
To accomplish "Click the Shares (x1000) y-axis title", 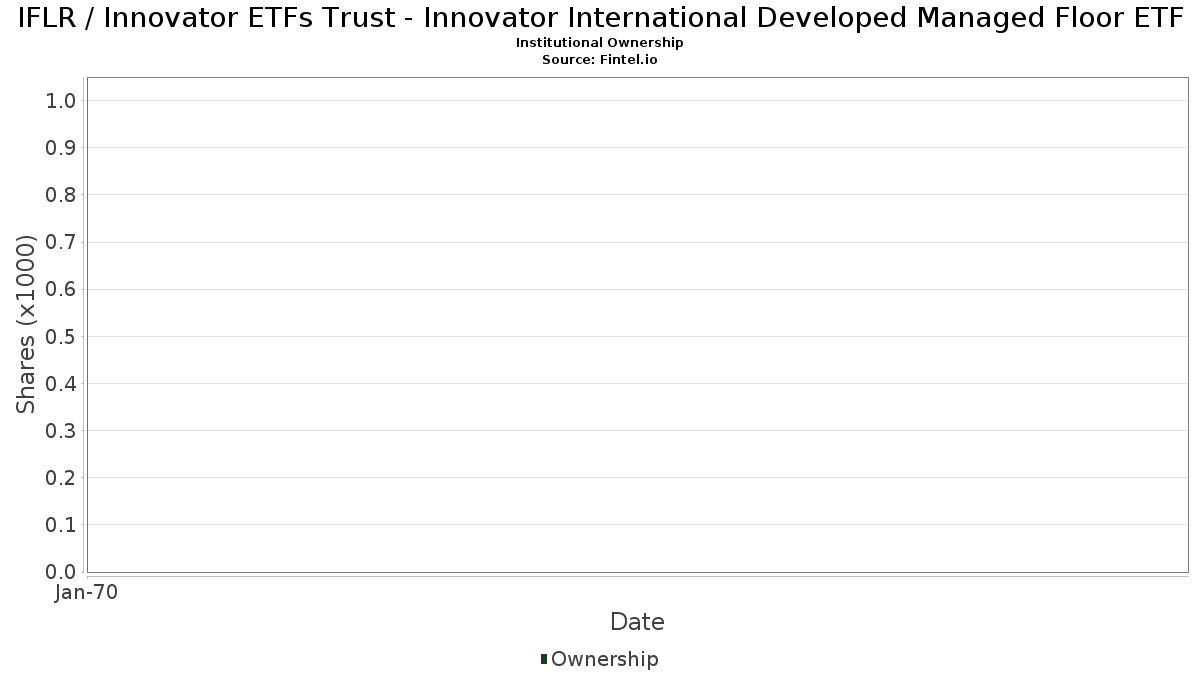I will [x=26, y=324].
